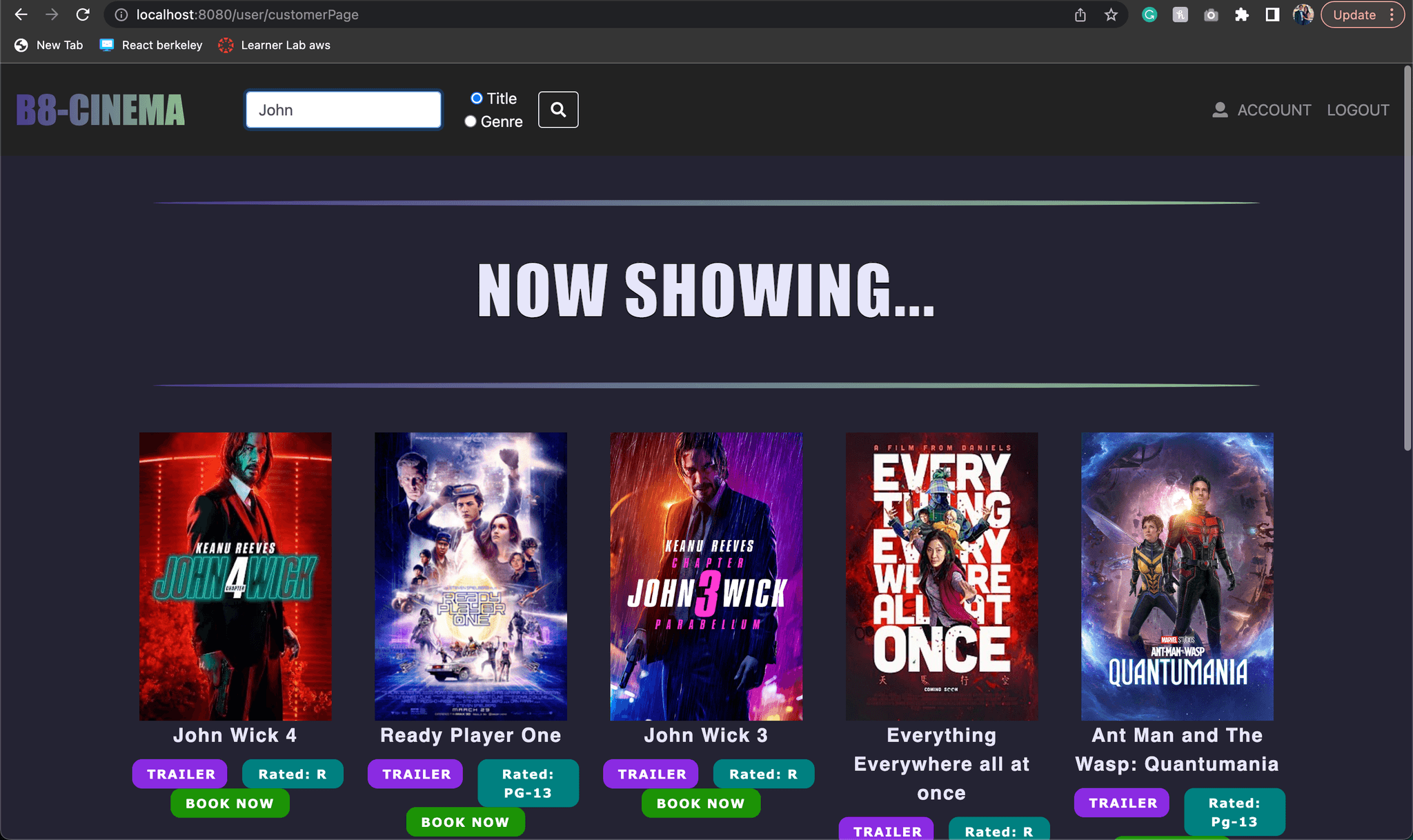The image size is (1413, 840).
Task: Click the 'NOW SHOWING...' heading
Action: (706, 290)
